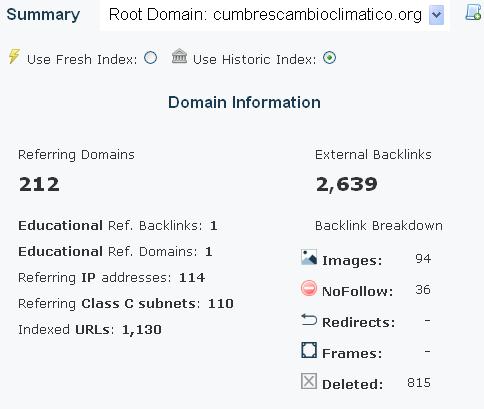Click the Frames square icon
The width and height of the screenshot is (484, 409).
(309, 350)
